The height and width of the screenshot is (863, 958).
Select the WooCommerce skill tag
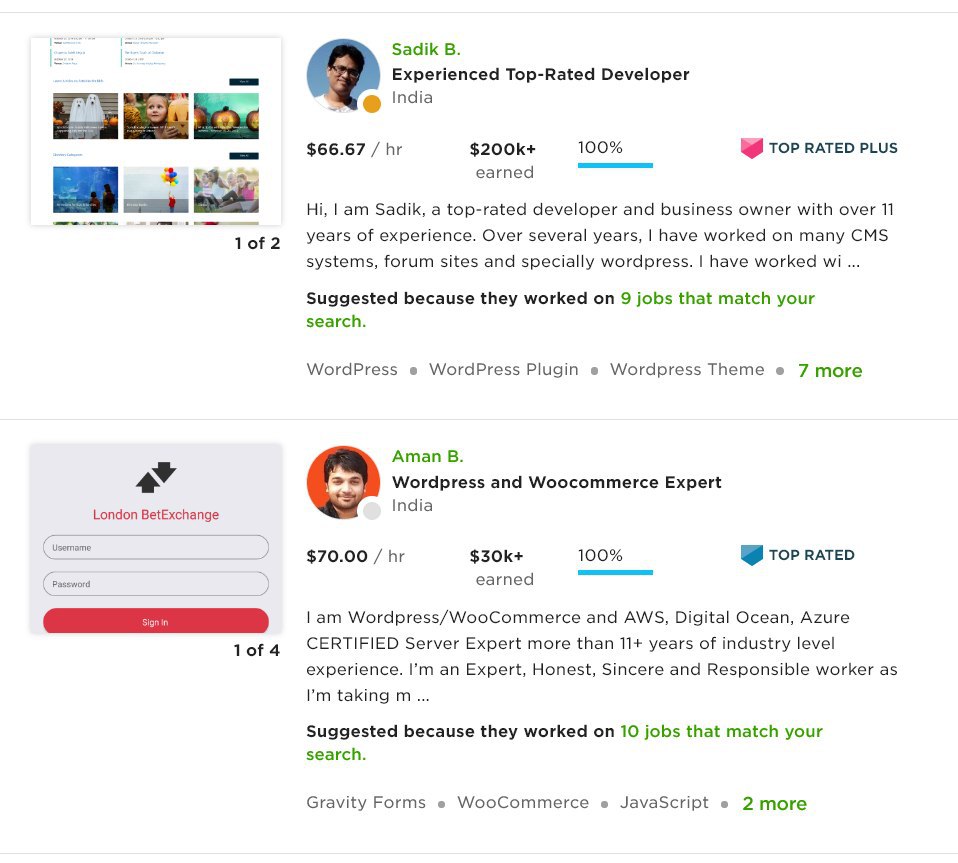pyautogui.click(x=523, y=803)
